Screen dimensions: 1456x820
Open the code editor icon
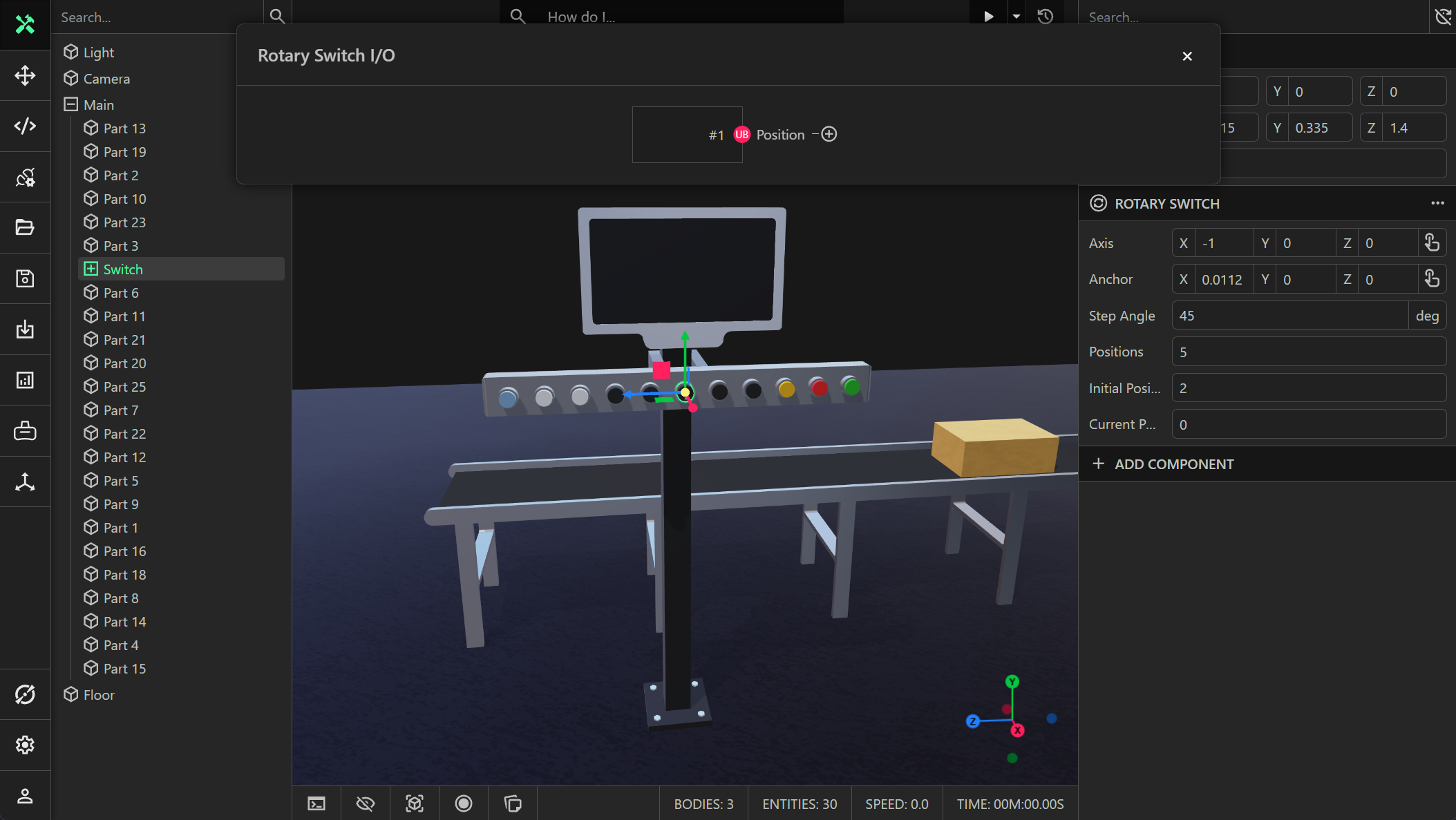[25, 126]
